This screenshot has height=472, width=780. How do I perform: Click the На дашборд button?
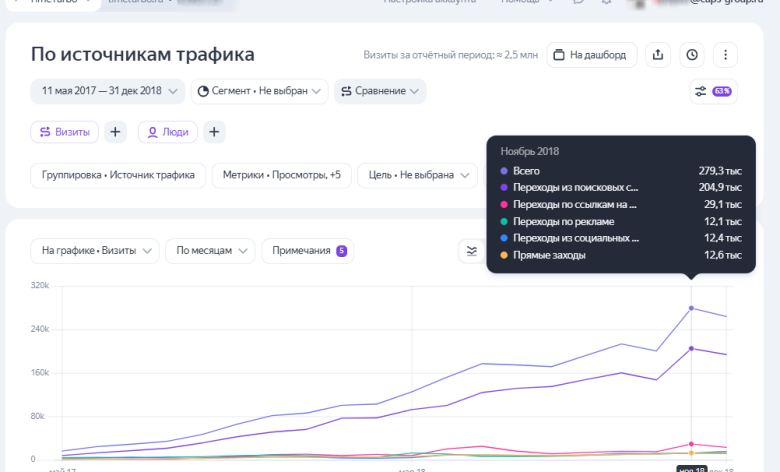(591, 55)
